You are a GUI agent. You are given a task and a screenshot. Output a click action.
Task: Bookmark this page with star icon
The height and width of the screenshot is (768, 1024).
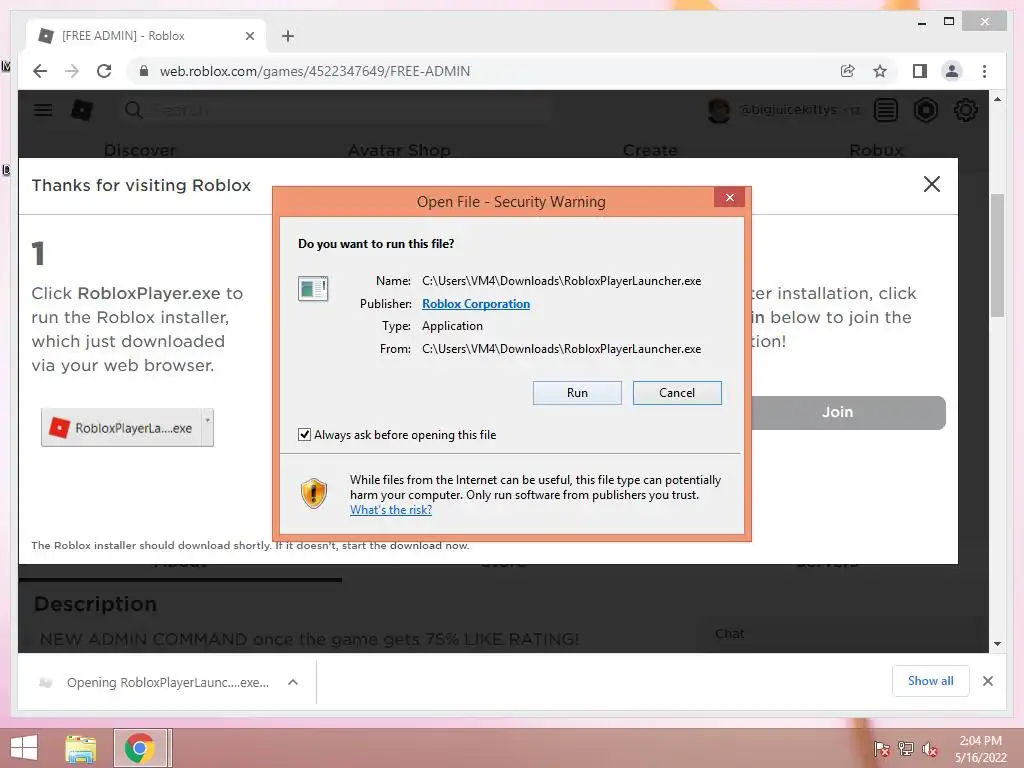click(880, 71)
